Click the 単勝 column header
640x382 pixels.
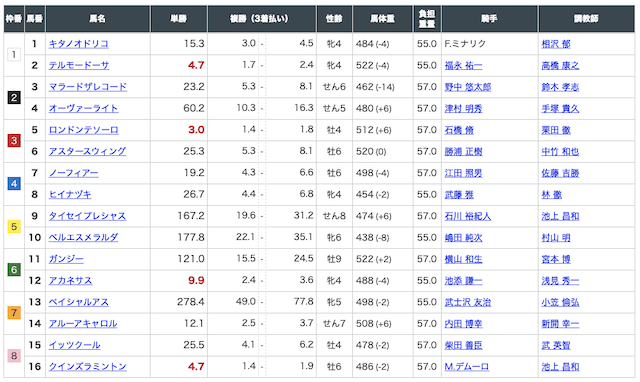(179, 19)
